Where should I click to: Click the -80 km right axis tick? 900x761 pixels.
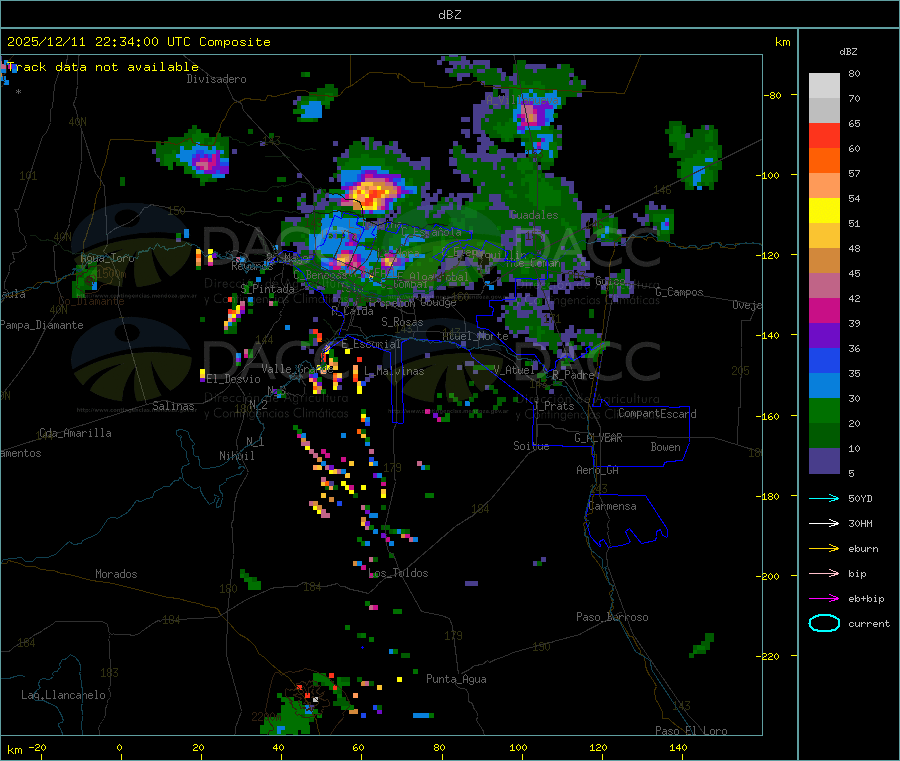(773, 95)
